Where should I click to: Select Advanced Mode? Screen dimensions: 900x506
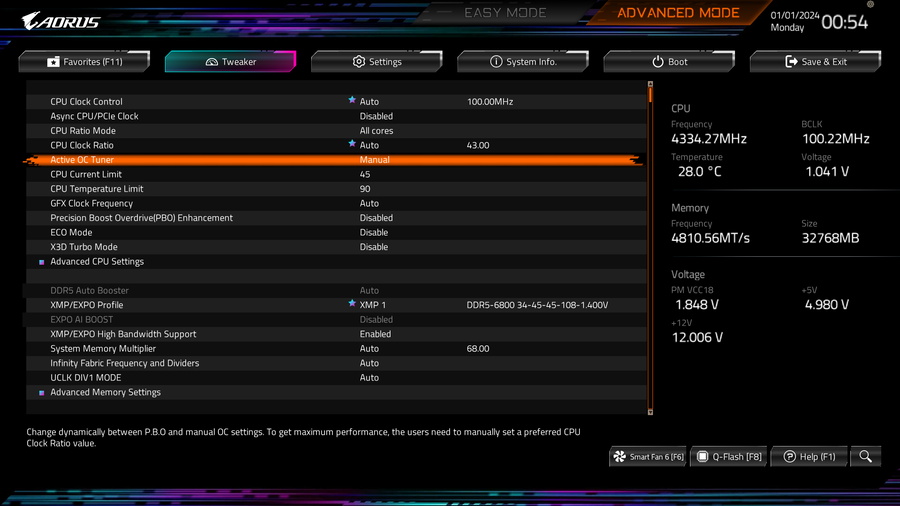(678, 13)
